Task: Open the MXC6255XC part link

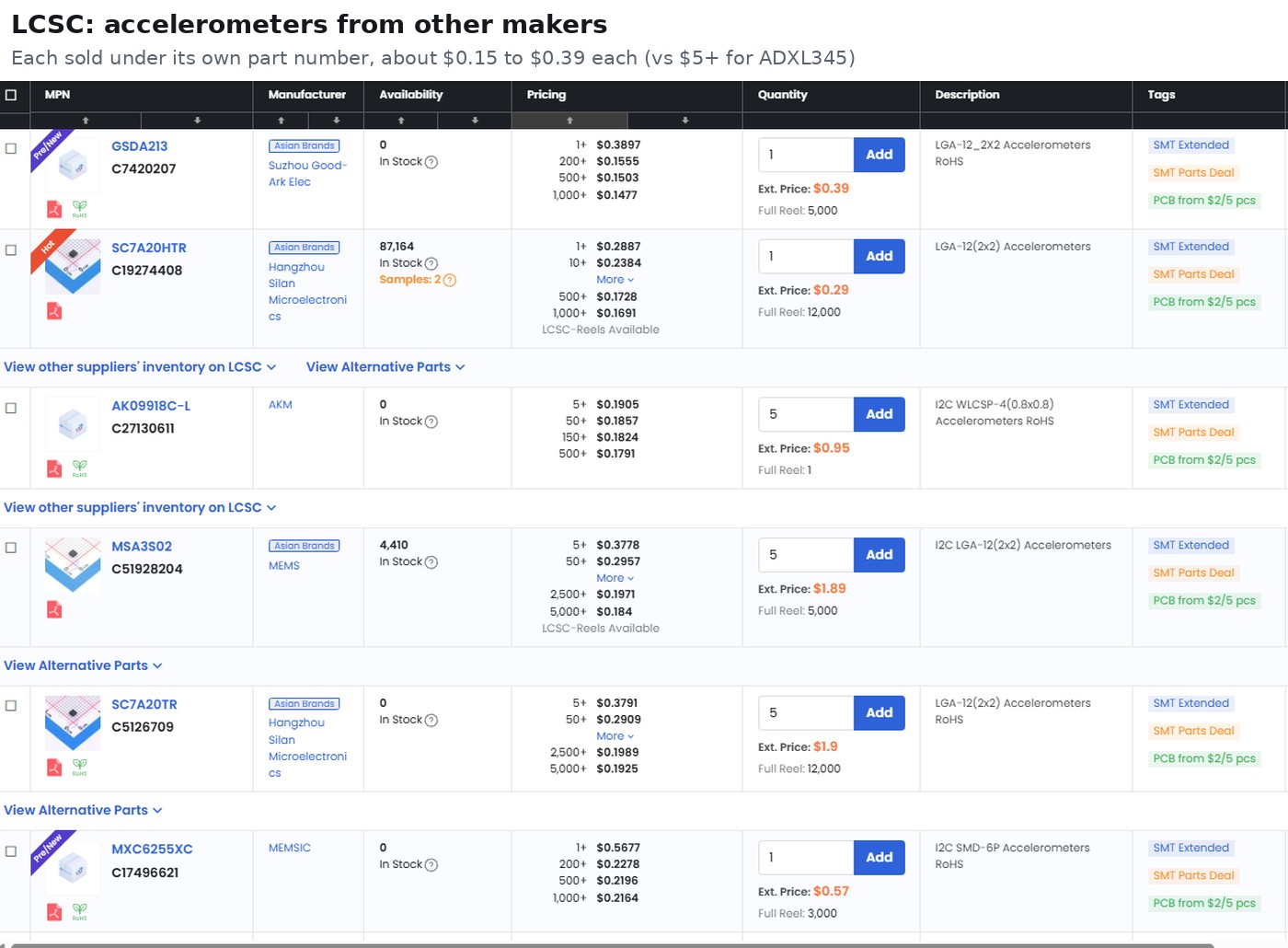Action: (152, 849)
